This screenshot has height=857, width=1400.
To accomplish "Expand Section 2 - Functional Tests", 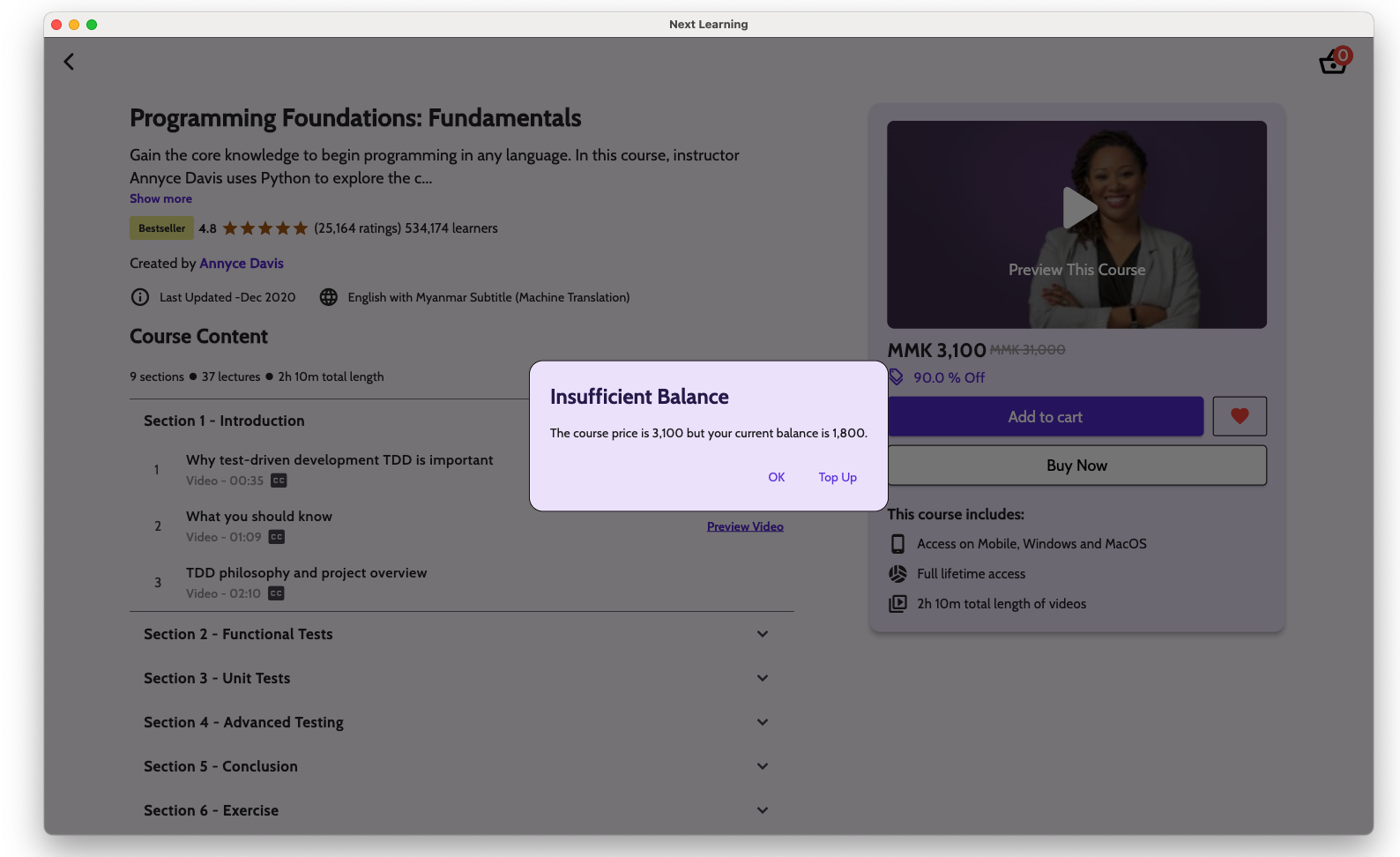I will click(x=763, y=634).
